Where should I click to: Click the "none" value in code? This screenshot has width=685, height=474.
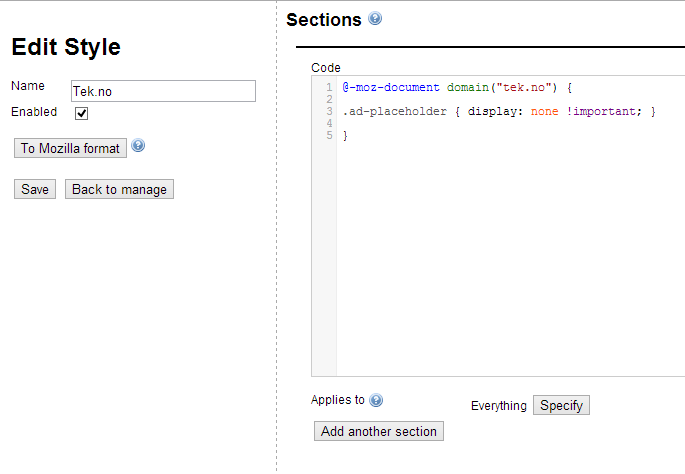[x=544, y=111]
